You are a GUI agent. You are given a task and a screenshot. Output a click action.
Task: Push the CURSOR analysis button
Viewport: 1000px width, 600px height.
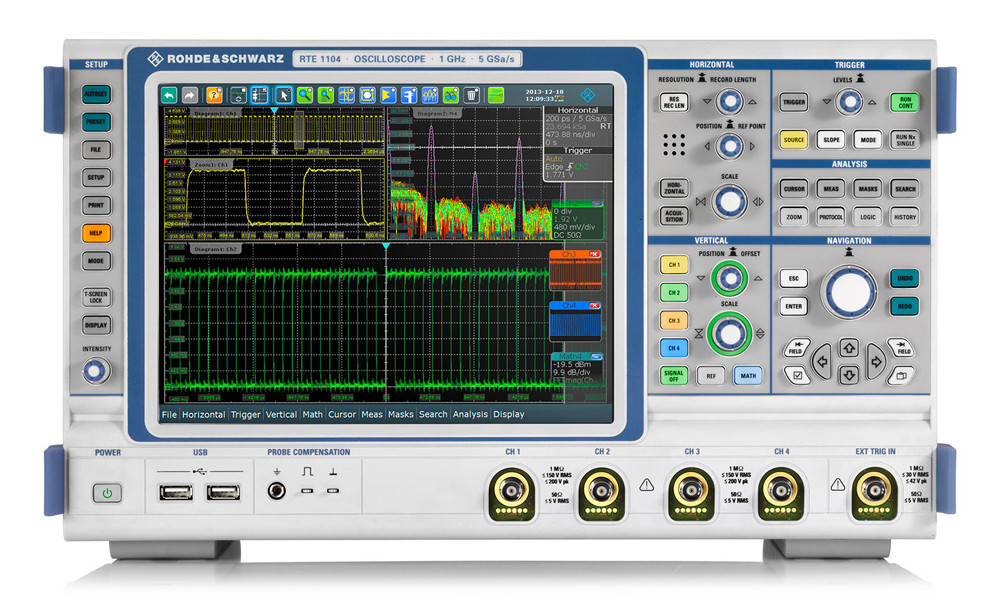click(794, 189)
